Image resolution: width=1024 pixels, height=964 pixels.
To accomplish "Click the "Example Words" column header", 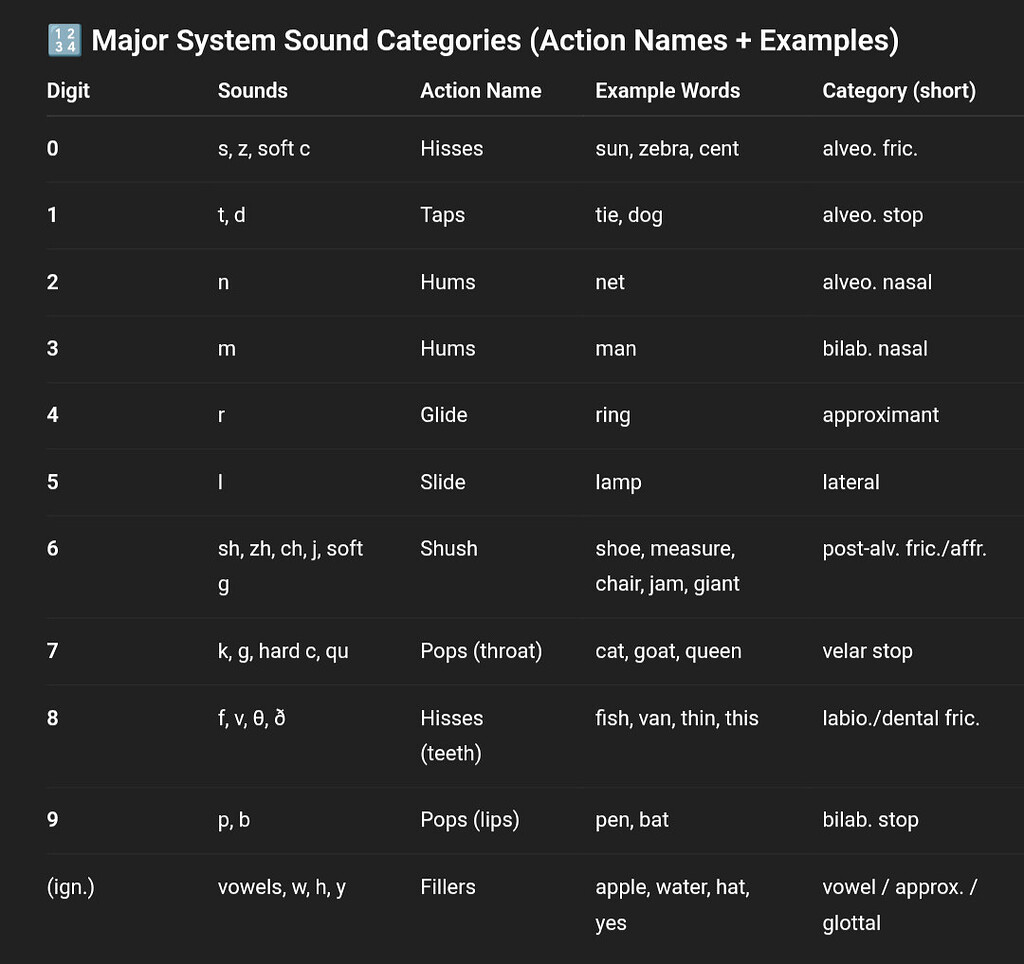I will coord(667,91).
